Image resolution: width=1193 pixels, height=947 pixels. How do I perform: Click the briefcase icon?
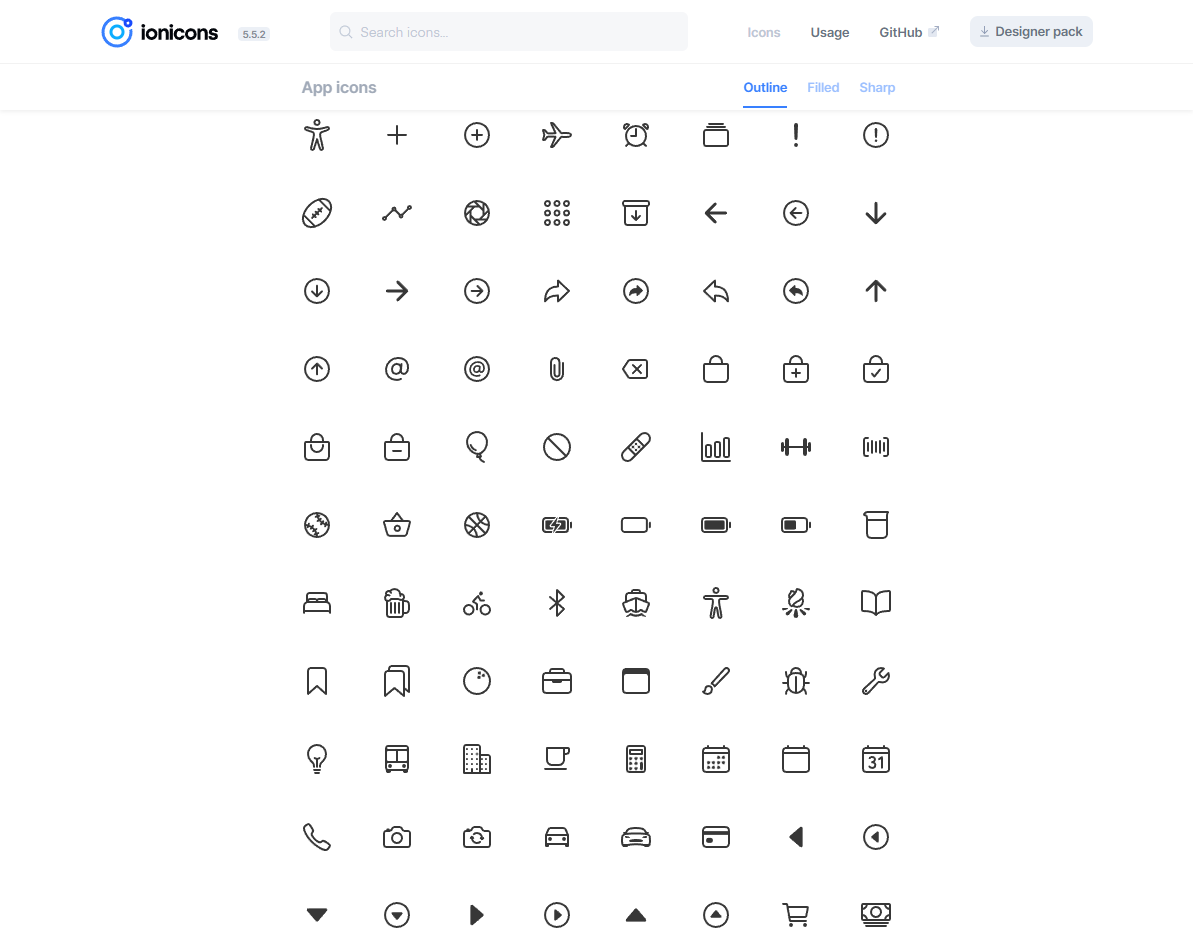[556, 681]
